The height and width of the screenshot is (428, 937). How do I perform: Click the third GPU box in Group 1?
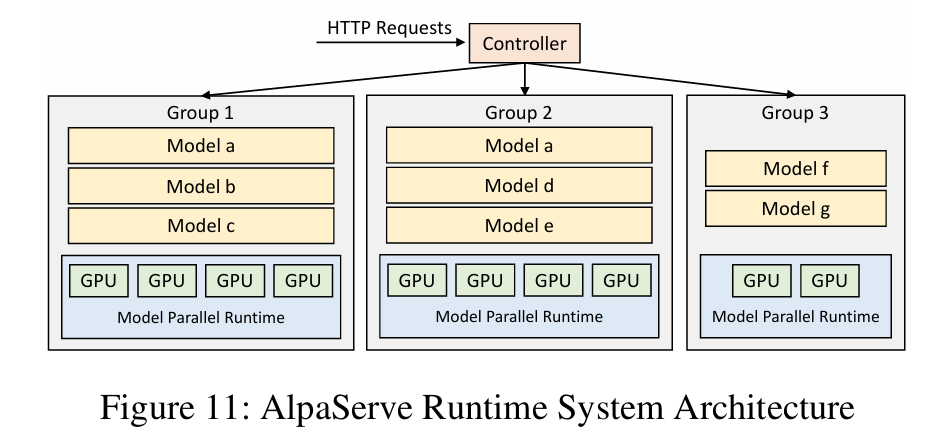click(235, 280)
